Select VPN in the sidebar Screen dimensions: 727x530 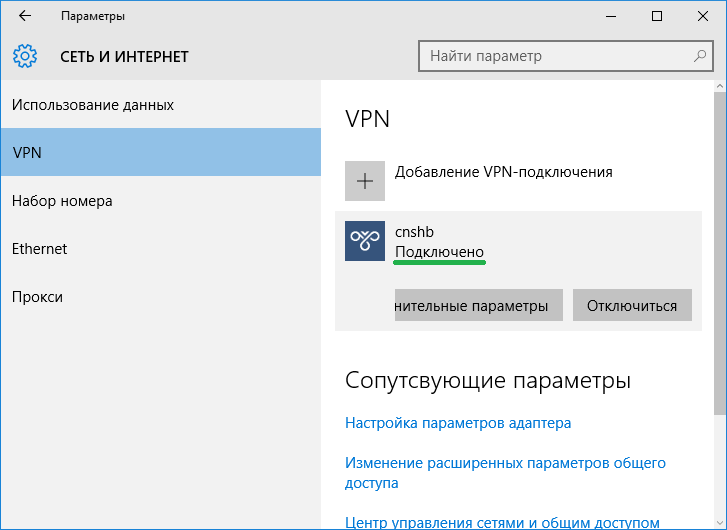(x=160, y=153)
